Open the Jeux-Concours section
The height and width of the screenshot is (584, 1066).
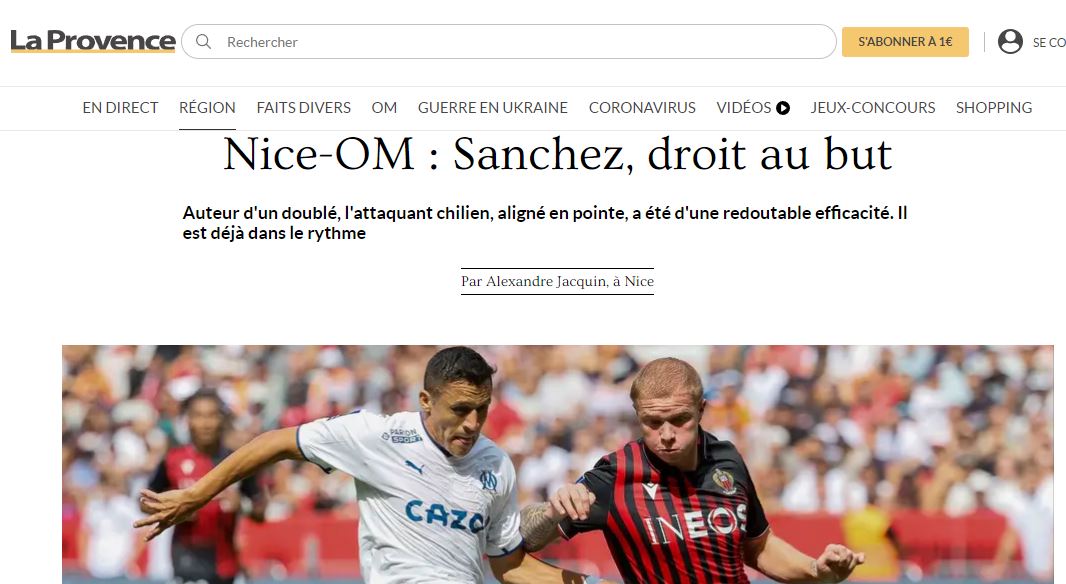873,107
